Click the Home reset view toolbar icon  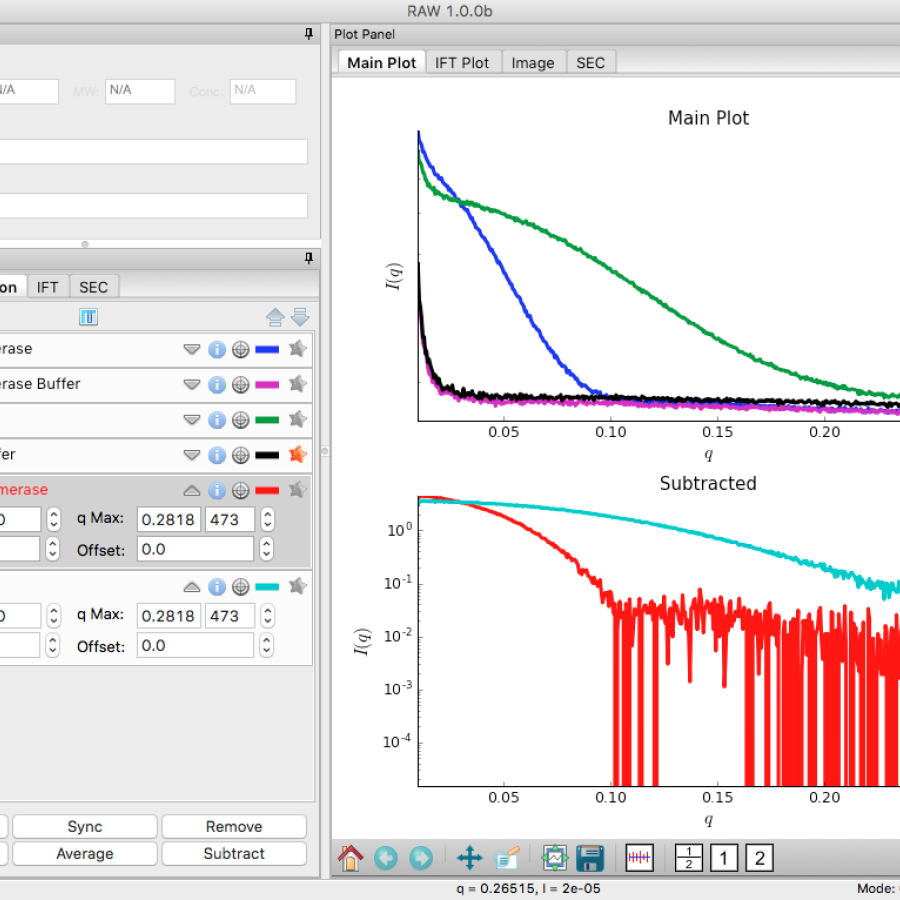pos(350,859)
